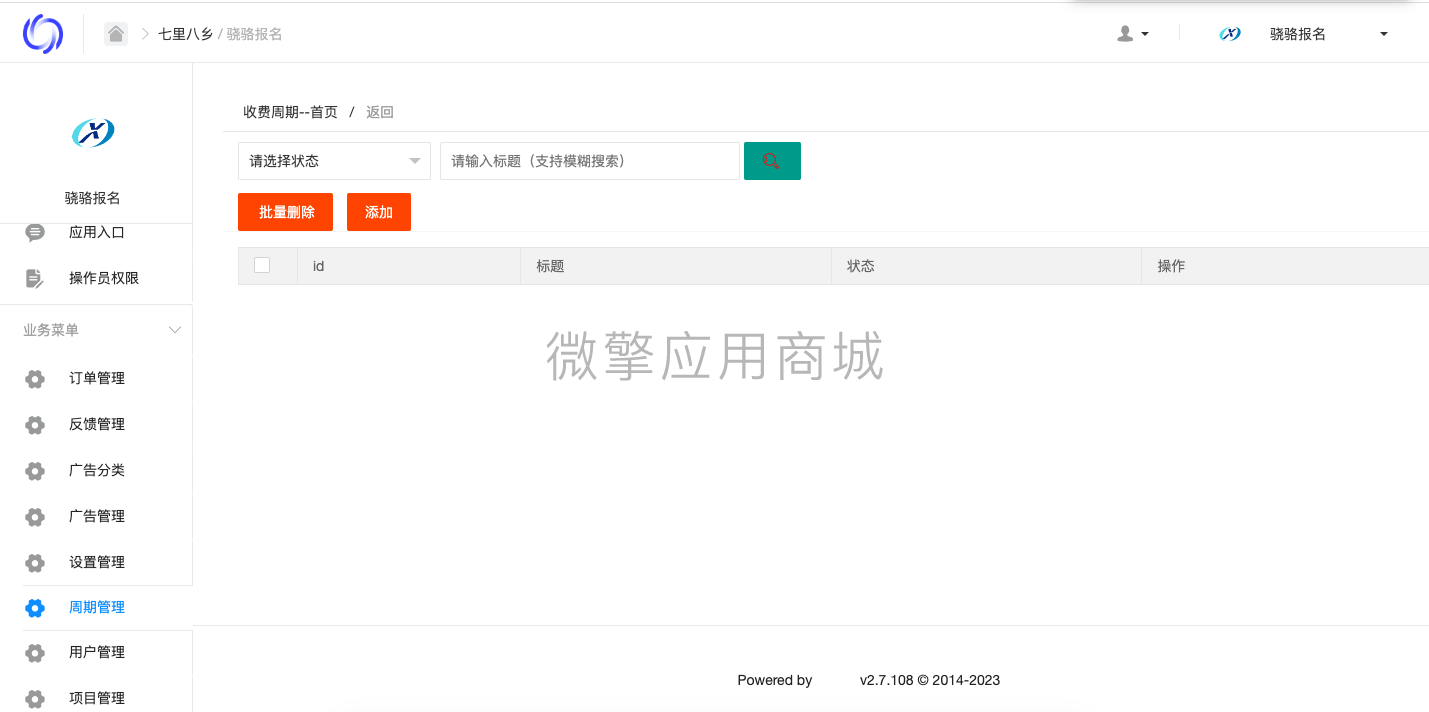The width and height of the screenshot is (1429, 712).
Task: Go to 反馈管理 menu item
Action: tap(97, 424)
